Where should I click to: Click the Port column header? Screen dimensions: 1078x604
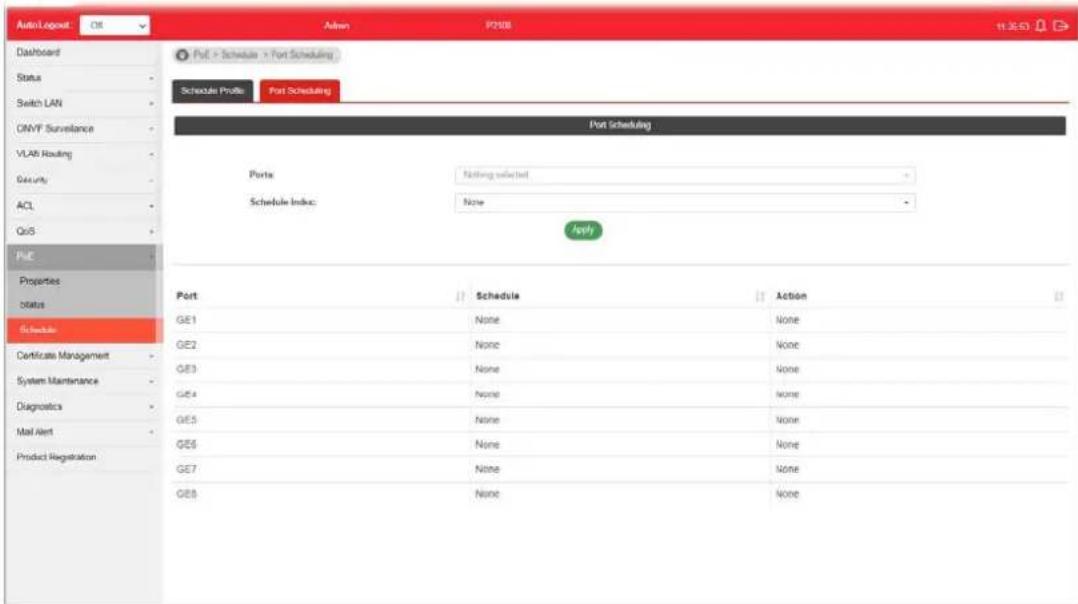pyautogui.click(x=187, y=296)
